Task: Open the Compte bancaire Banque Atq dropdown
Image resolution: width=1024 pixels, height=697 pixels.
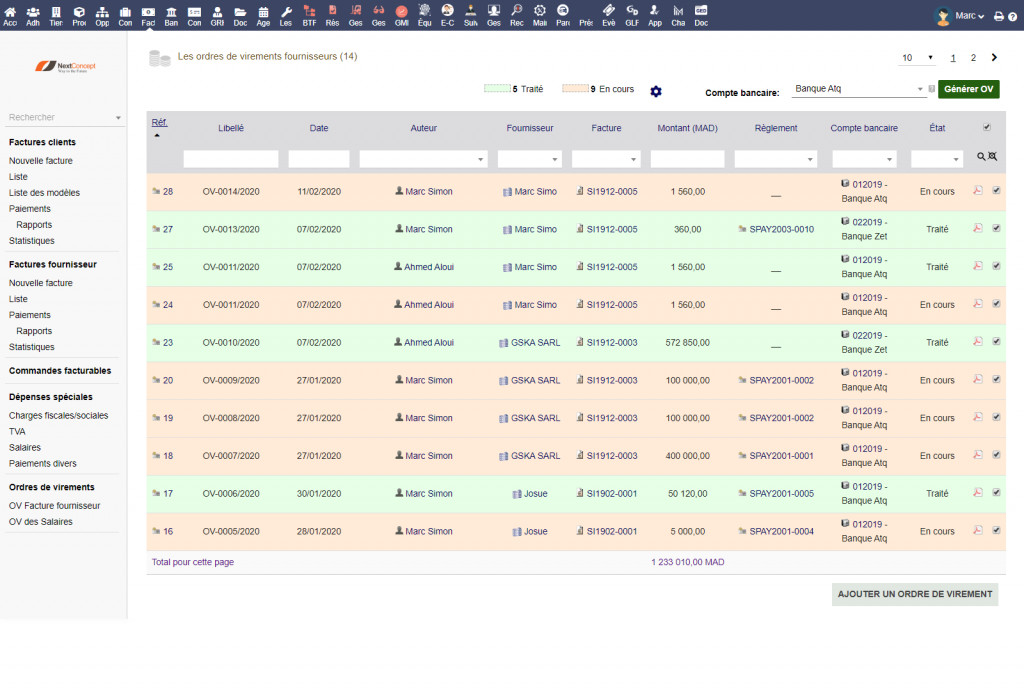Action: [x=859, y=89]
